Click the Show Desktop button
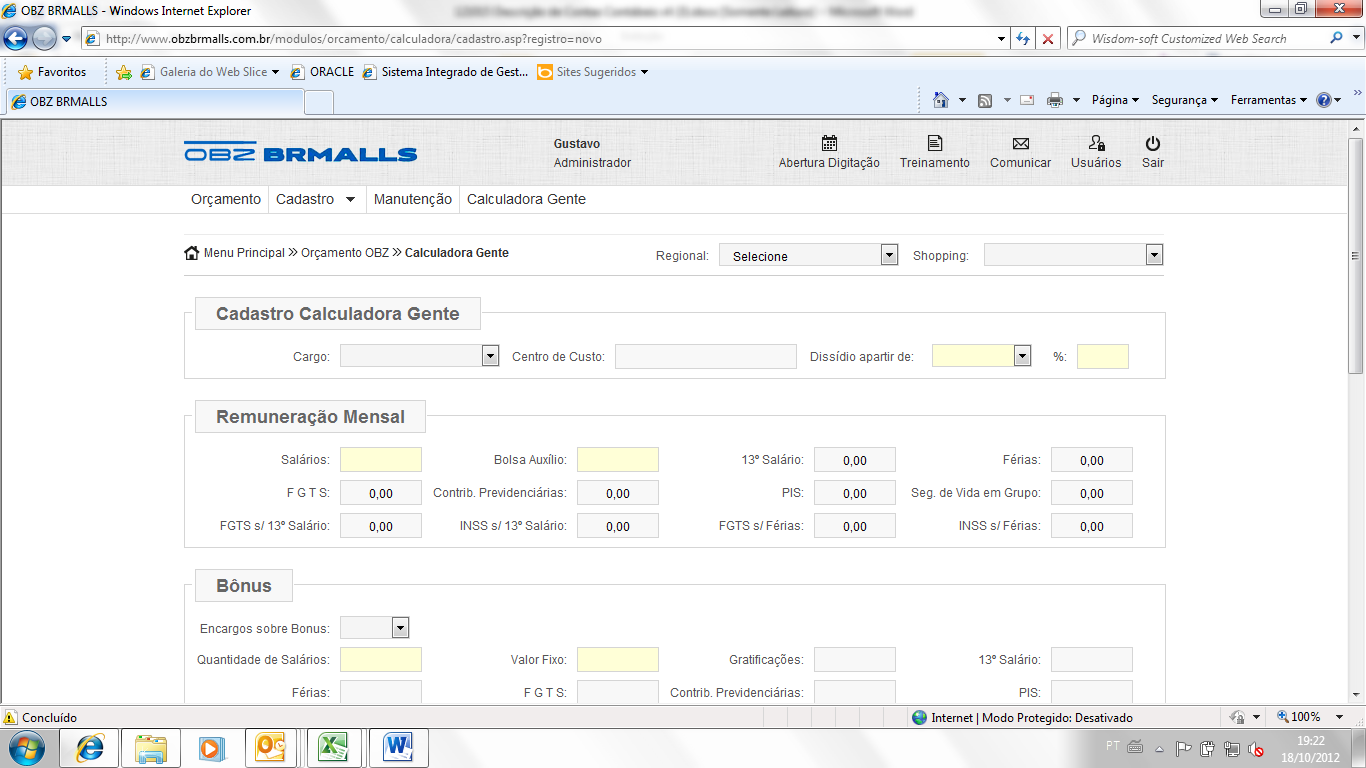The width and height of the screenshot is (1366, 768). pyautogui.click(x=1359, y=748)
